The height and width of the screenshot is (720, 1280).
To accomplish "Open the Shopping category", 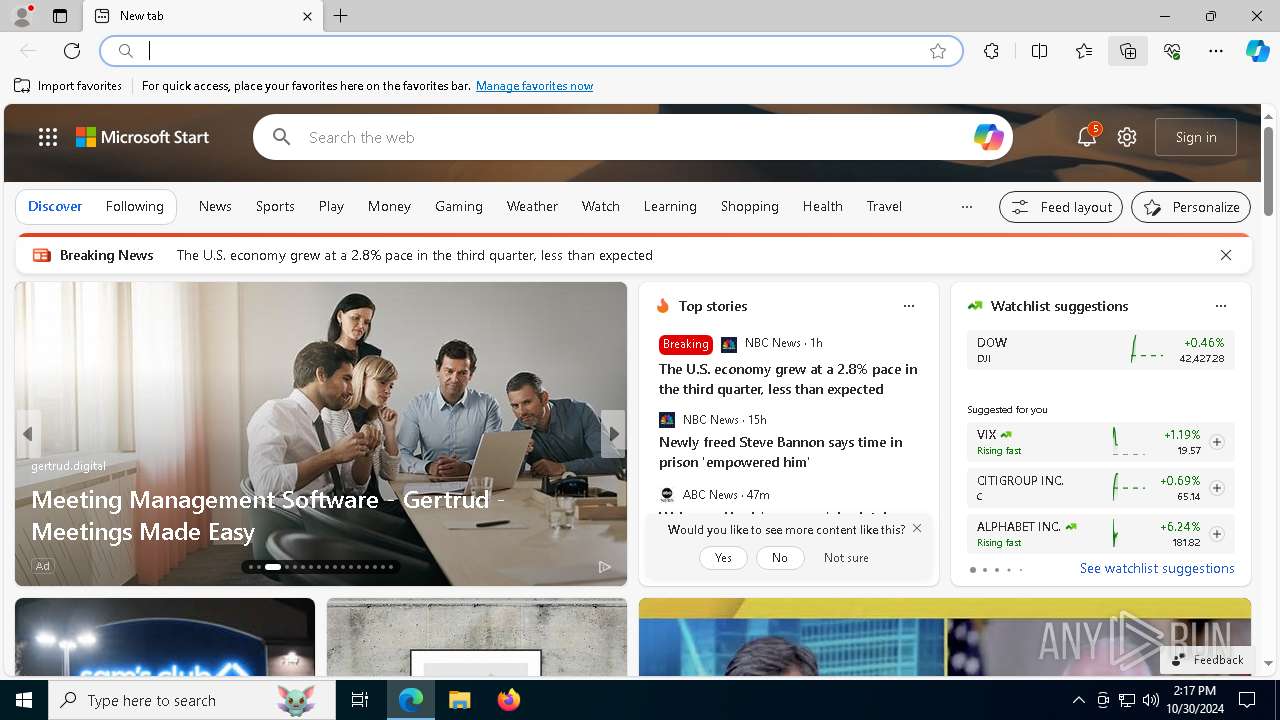I will (x=750, y=206).
